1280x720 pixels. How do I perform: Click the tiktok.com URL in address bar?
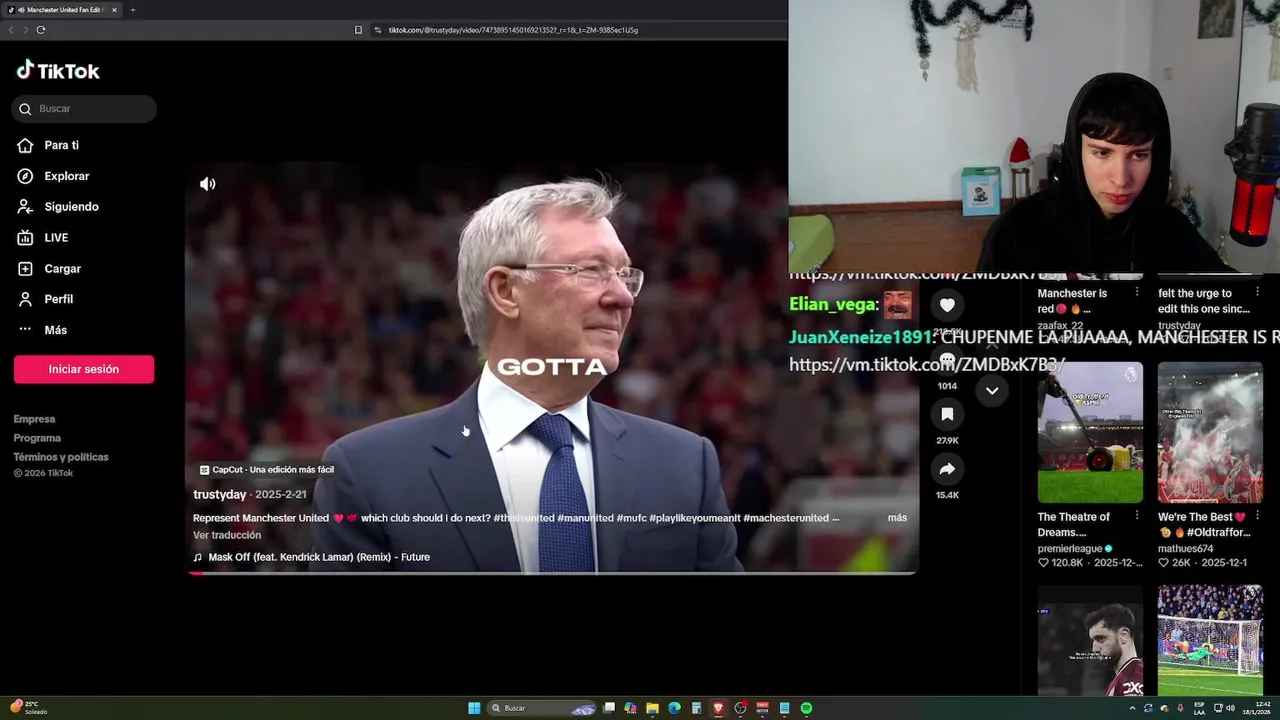pos(513,30)
